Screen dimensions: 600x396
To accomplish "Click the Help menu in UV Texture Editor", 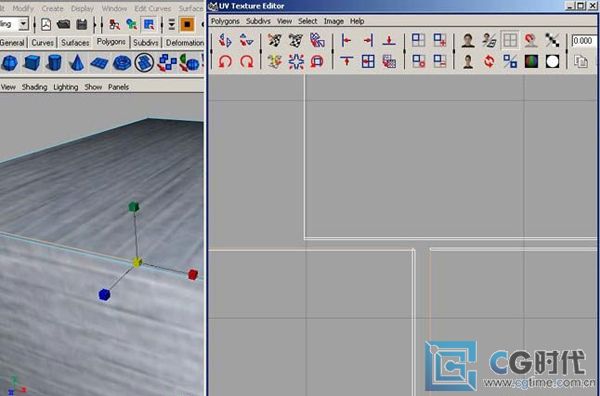I will pyautogui.click(x=357, y=21).
